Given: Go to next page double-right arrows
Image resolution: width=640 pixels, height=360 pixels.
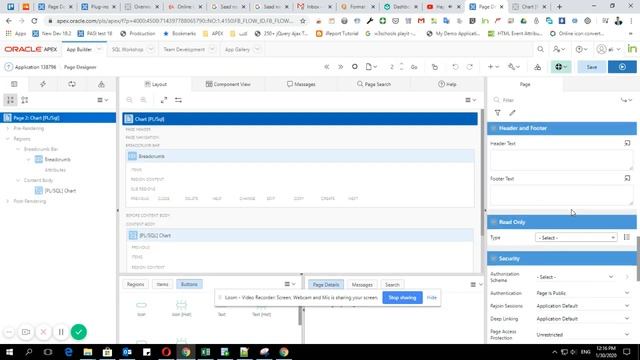Looking at the screenshot, I should pos(340,67).
